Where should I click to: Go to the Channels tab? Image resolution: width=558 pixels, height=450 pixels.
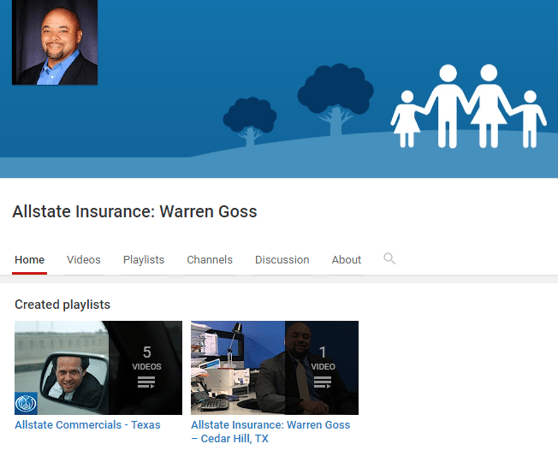210,260
